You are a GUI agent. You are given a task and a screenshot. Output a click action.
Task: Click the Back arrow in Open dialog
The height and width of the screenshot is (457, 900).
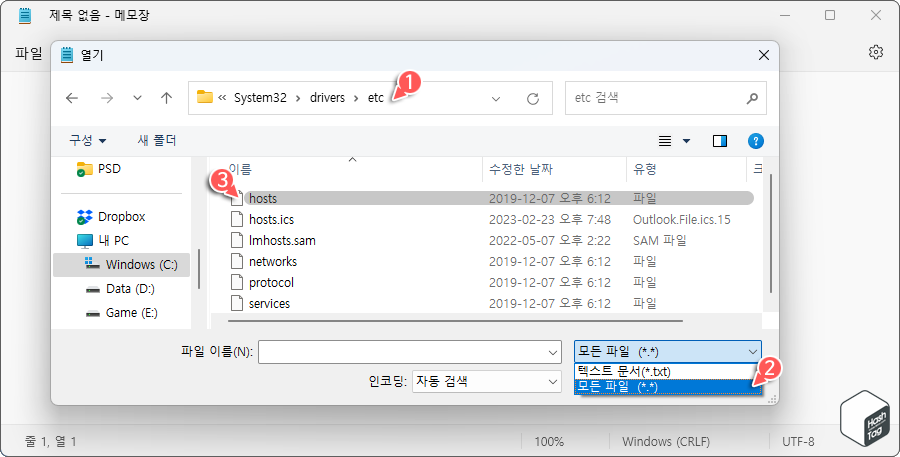click(x=72, y=98)
